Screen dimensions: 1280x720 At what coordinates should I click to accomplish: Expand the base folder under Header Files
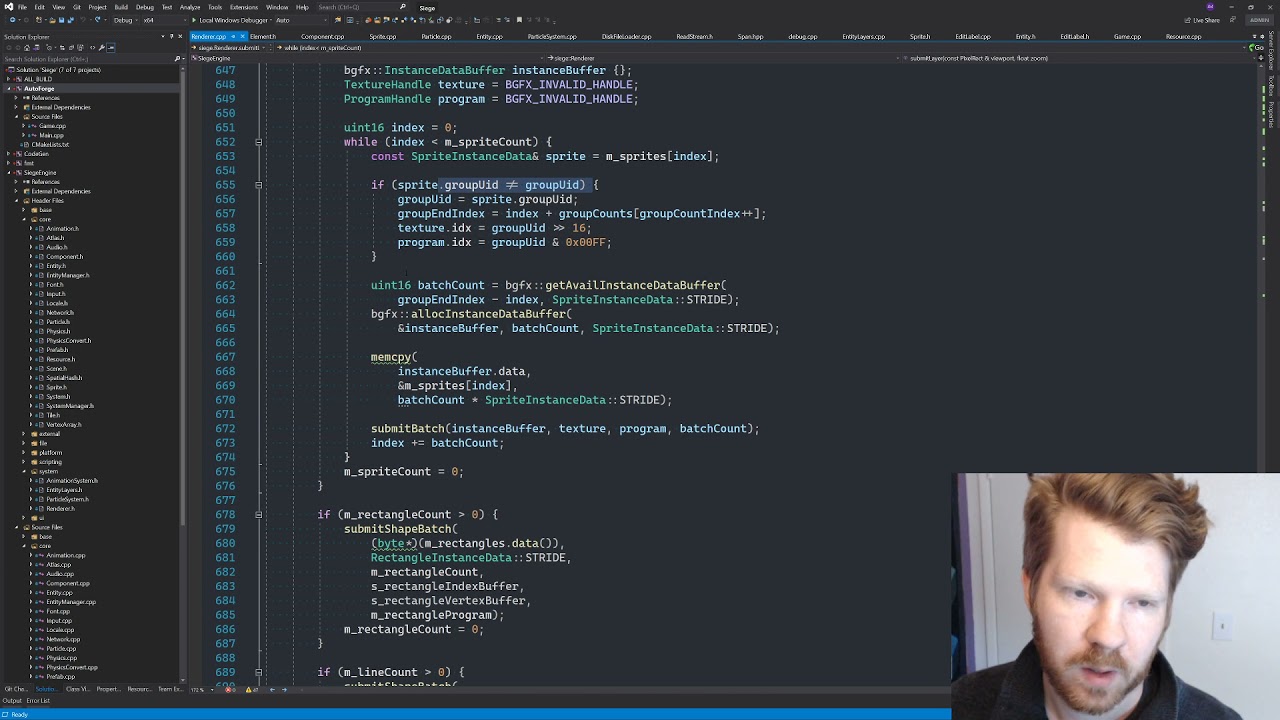point(25,210)
